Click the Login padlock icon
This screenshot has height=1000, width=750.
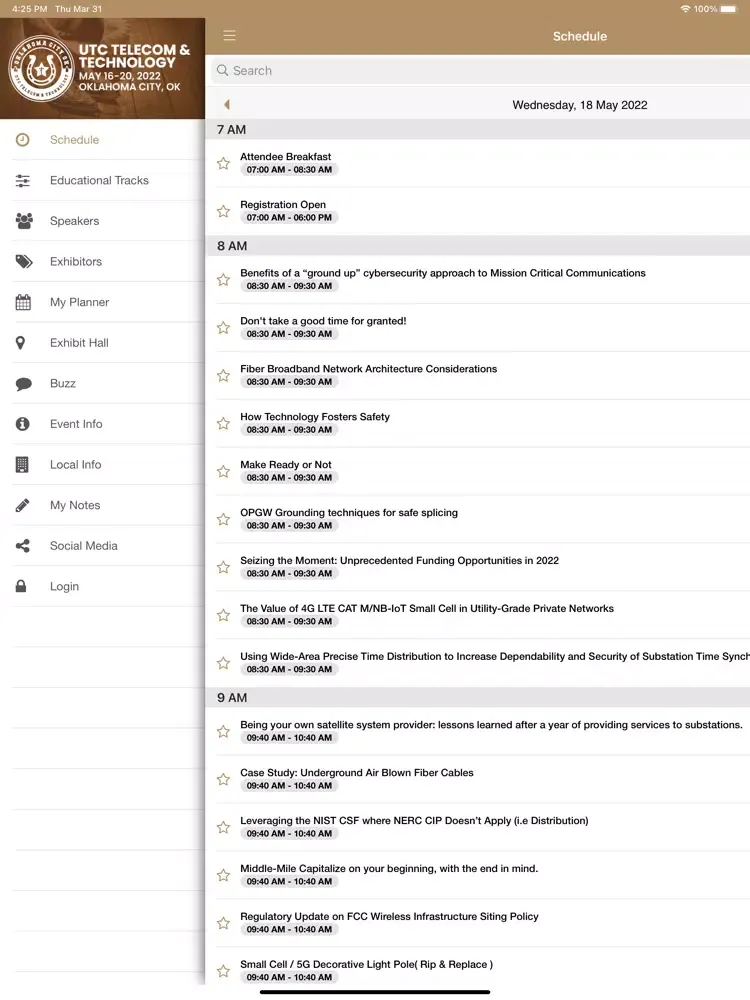tap(21, 586)
